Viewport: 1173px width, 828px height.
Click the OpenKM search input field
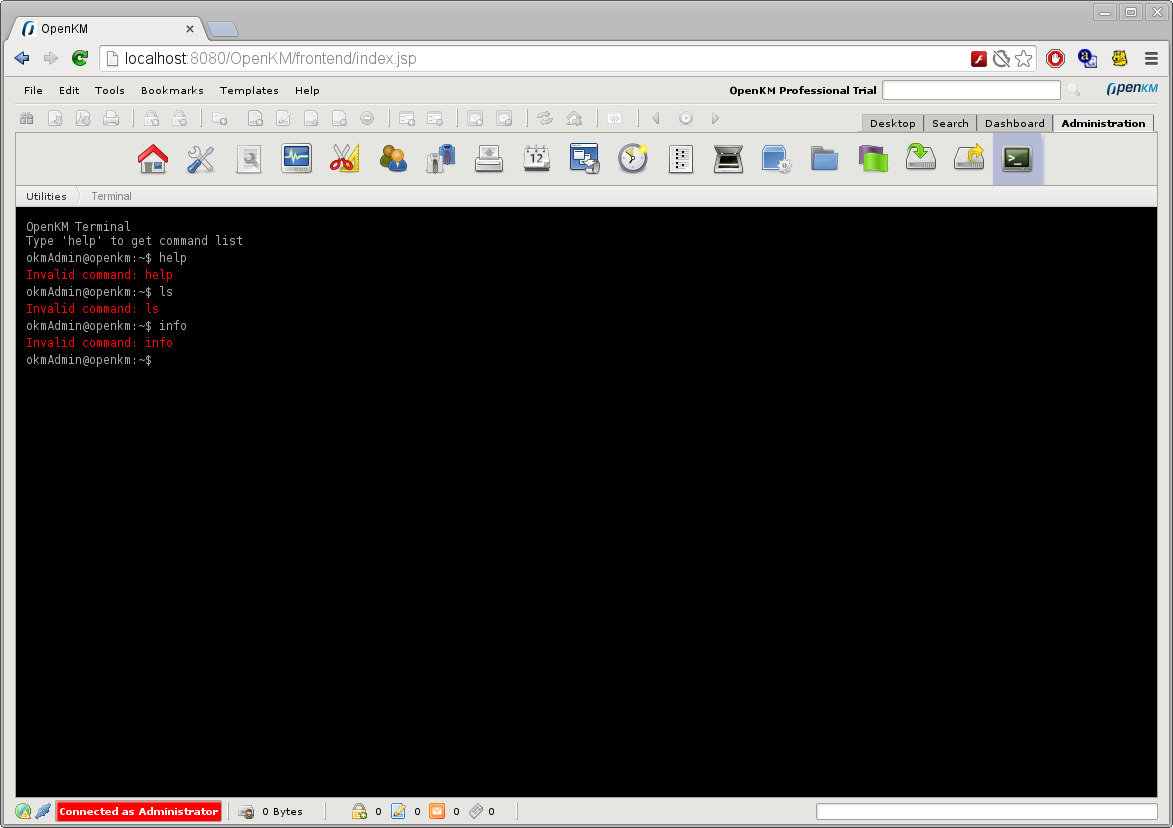pyautogui.click(x=971, y=90)
